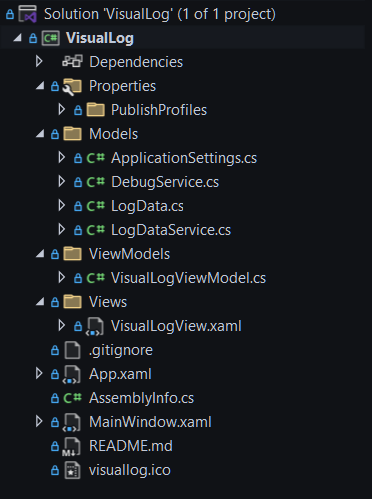Expand the PublishProfiles folder
This screenshot has width=372, height=499.
[x=61, y=109]
